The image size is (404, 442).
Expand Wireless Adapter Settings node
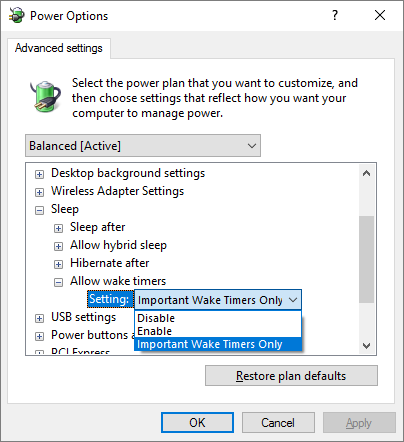[x=39, y=192]
